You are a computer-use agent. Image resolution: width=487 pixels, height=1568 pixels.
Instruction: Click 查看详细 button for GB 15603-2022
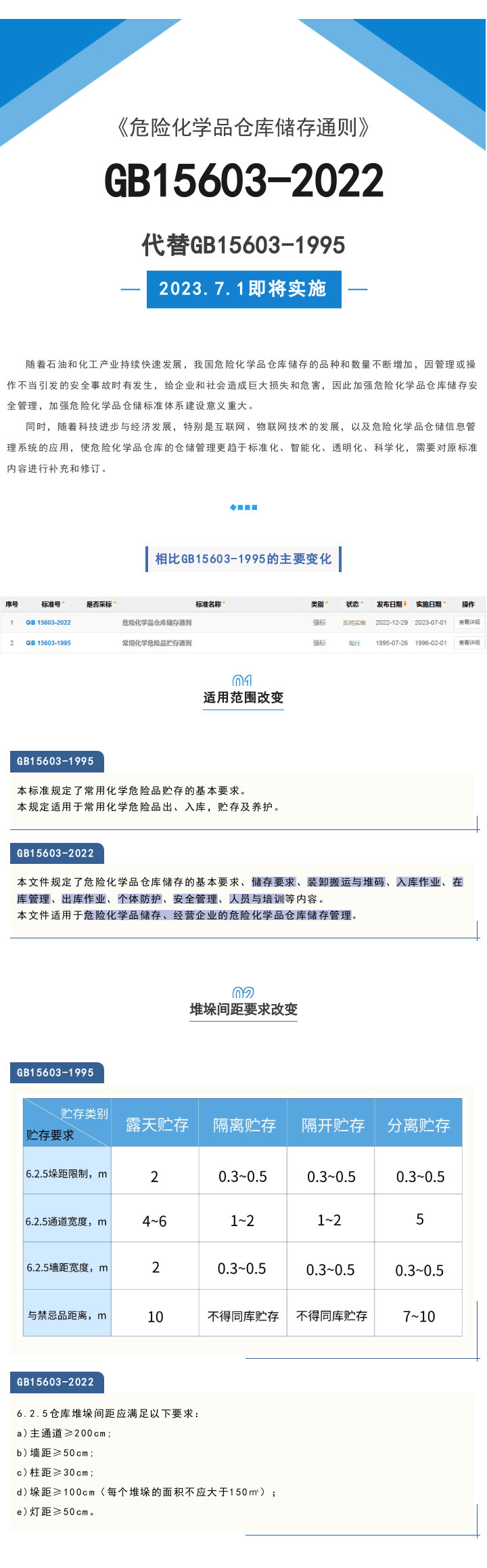[x=469, y=622]
